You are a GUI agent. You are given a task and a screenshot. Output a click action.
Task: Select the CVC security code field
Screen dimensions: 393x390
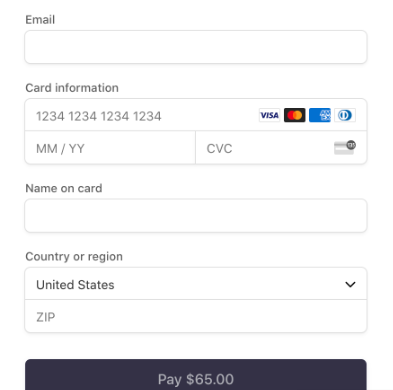pos(281,147)
